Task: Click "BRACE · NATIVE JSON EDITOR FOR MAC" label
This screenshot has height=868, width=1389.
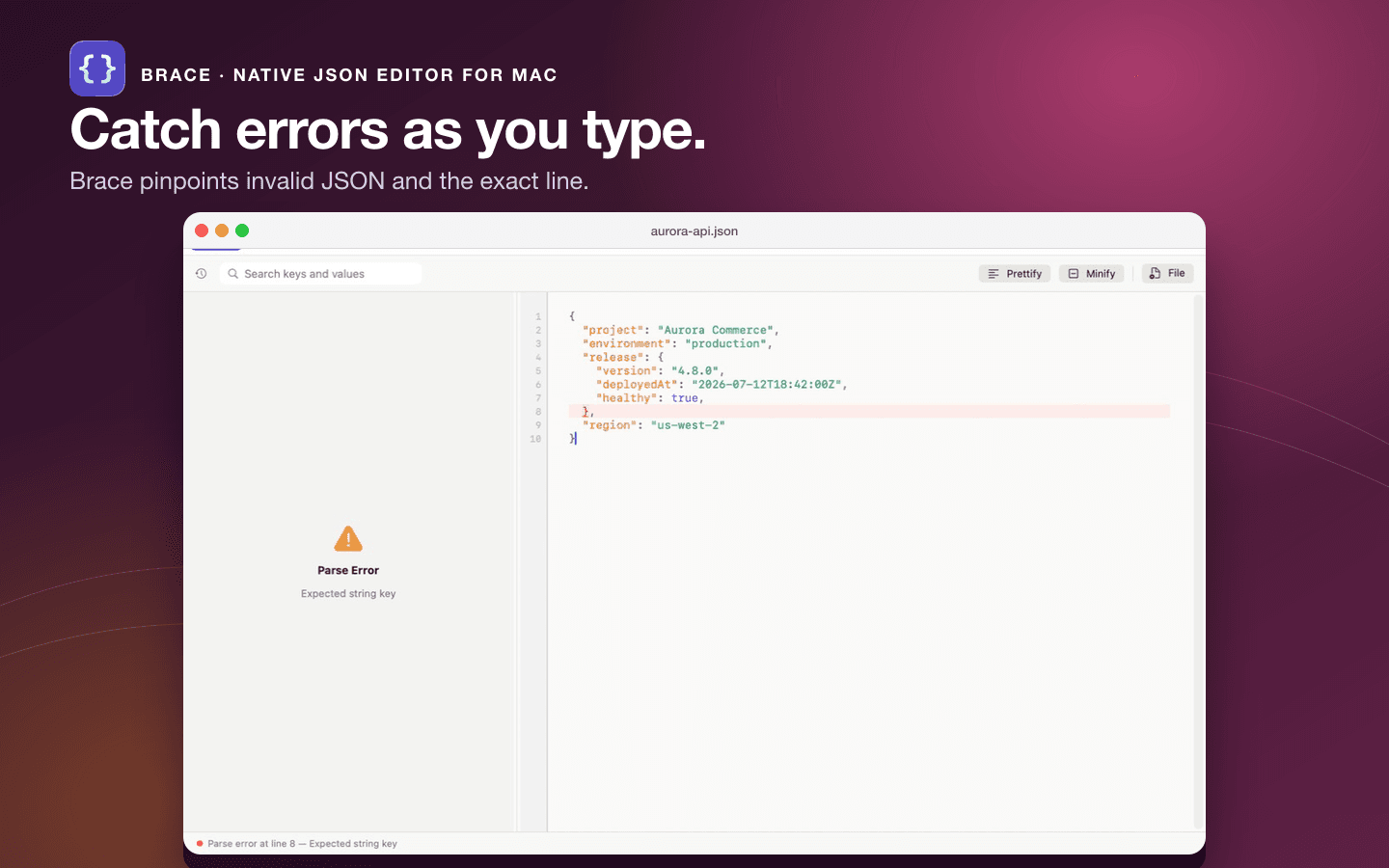Action: [x=349, y=75]
